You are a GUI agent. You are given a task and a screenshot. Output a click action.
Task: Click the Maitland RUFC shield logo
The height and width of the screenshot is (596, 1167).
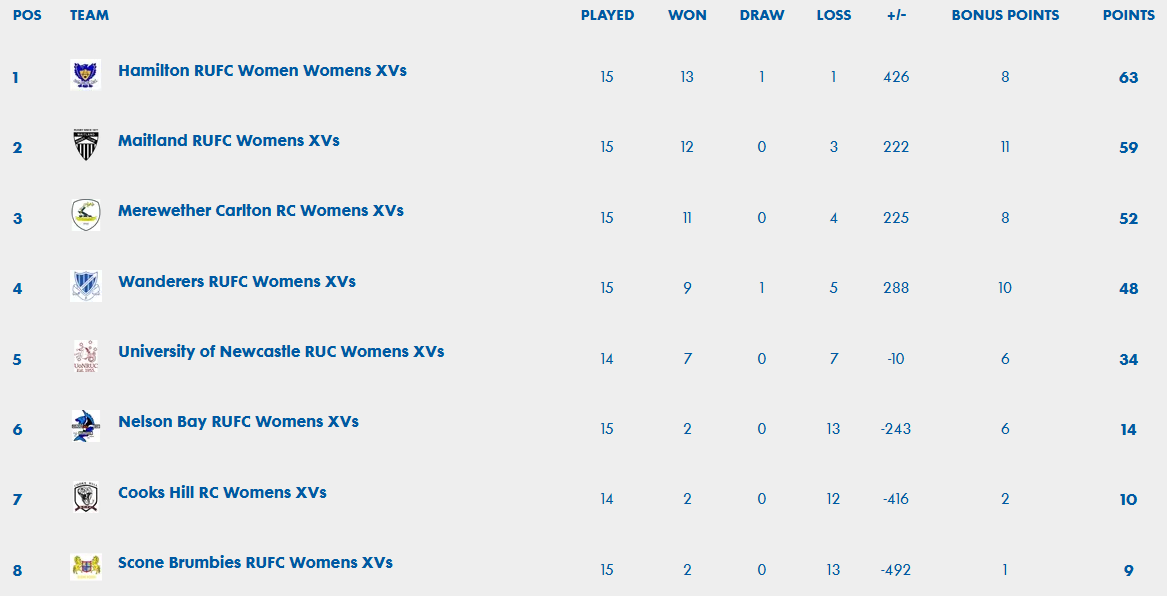pos(86,144)
